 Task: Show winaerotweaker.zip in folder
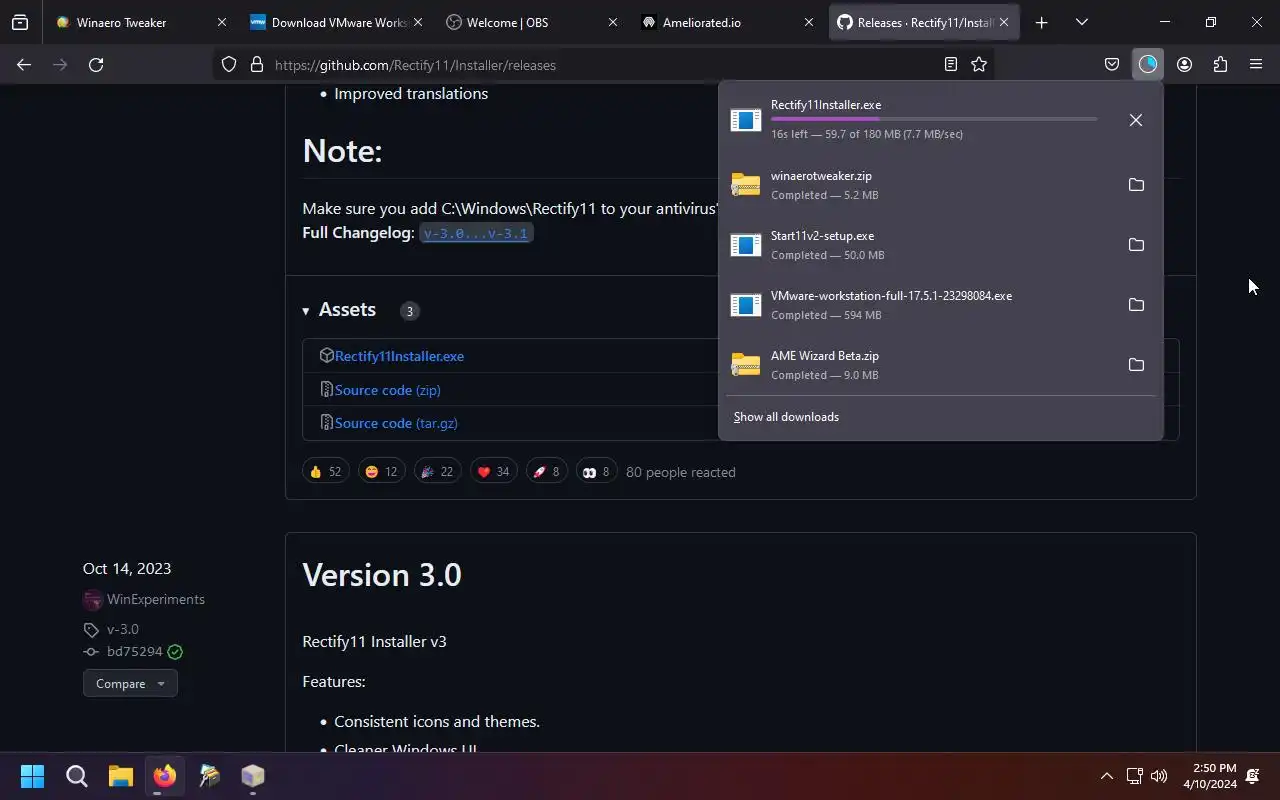pyautogui.click(x=1136, y=185)
